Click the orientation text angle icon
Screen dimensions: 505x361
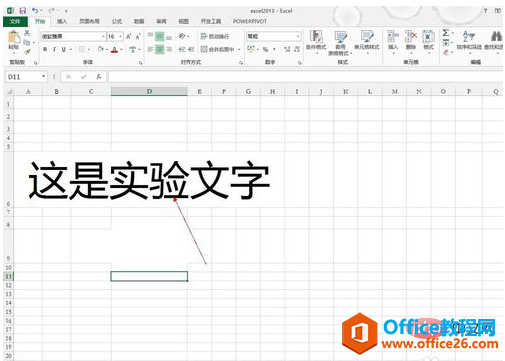tap(182, 36)
